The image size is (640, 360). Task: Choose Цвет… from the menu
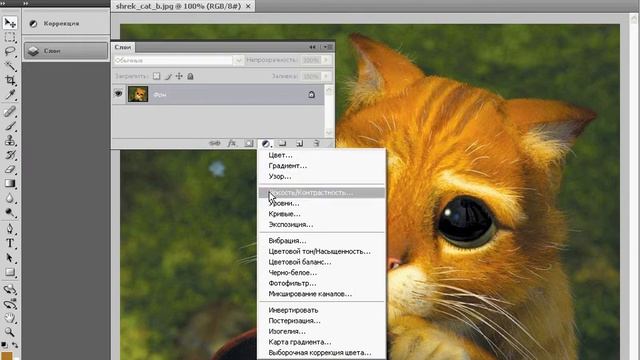tap(280, 155)
